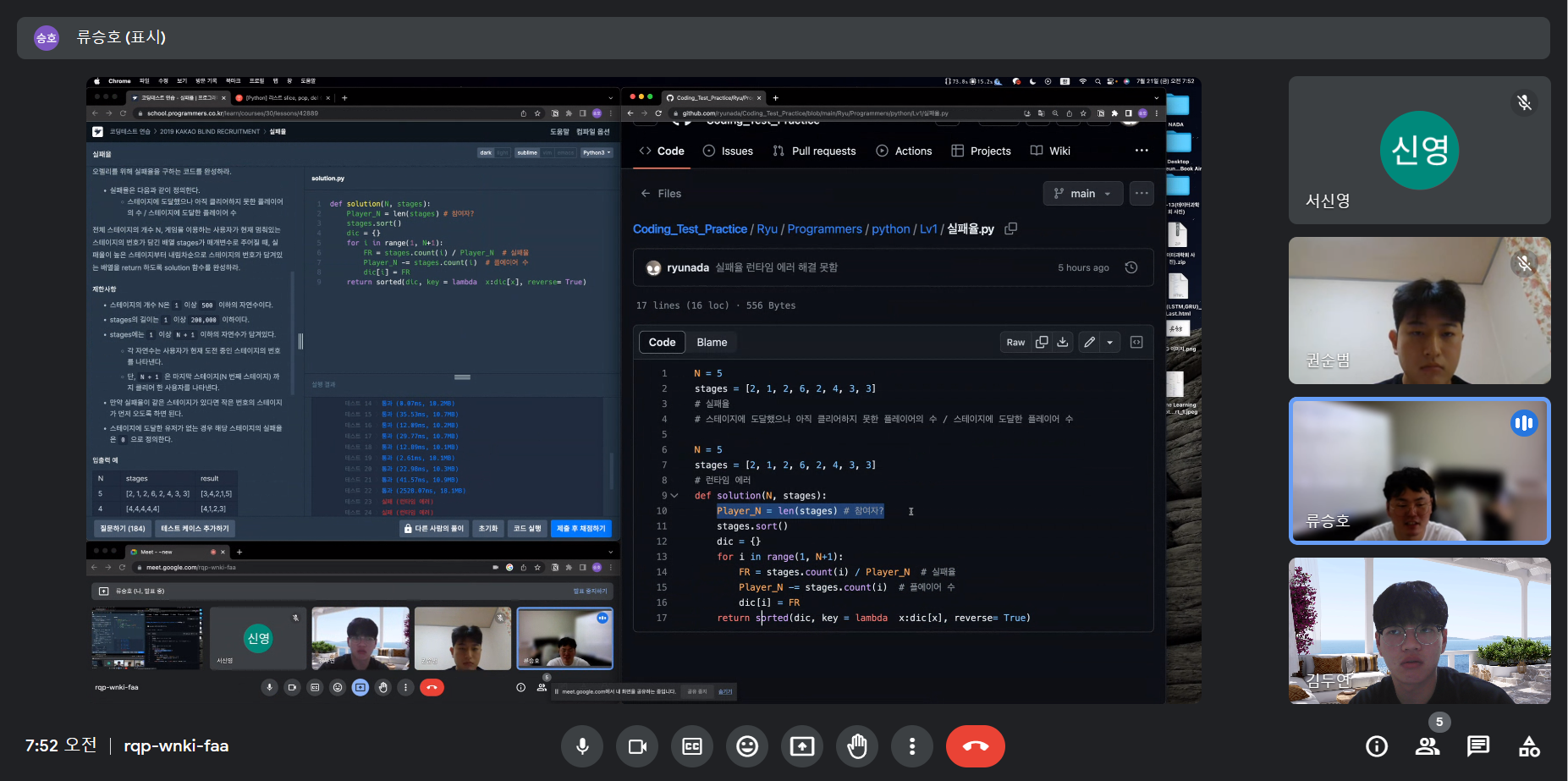Go back to Files list on GitHub
Image resolution: width=1568 pixels, height=781 pixels.
pos(661,194)
